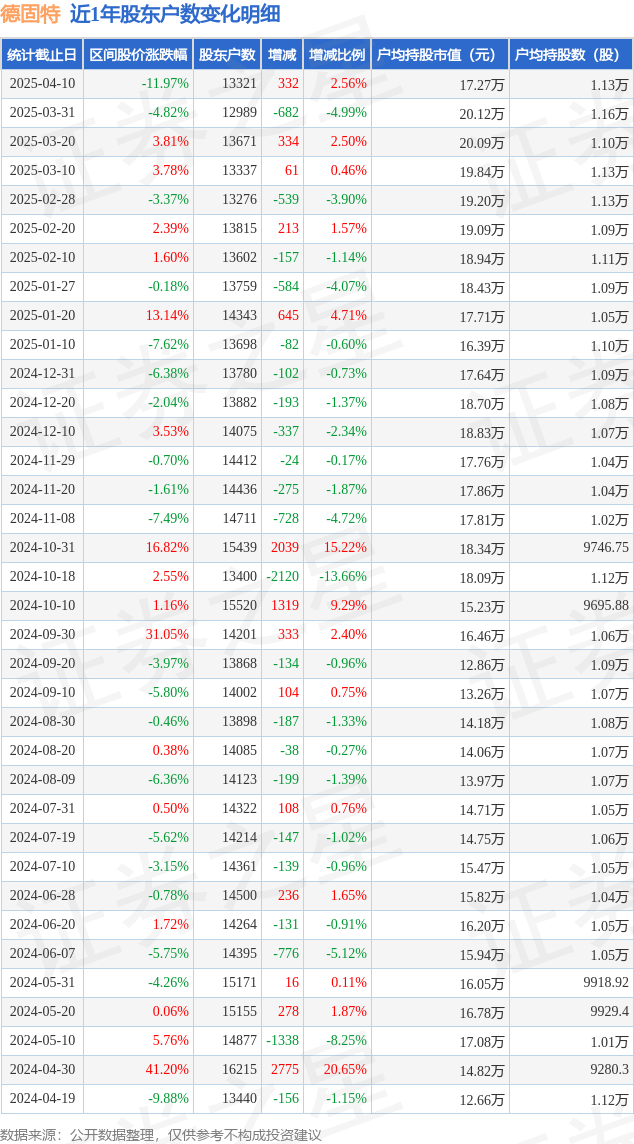Select the 2025-04-10 date cell
634x1144 pixels.
click(42, 84)
